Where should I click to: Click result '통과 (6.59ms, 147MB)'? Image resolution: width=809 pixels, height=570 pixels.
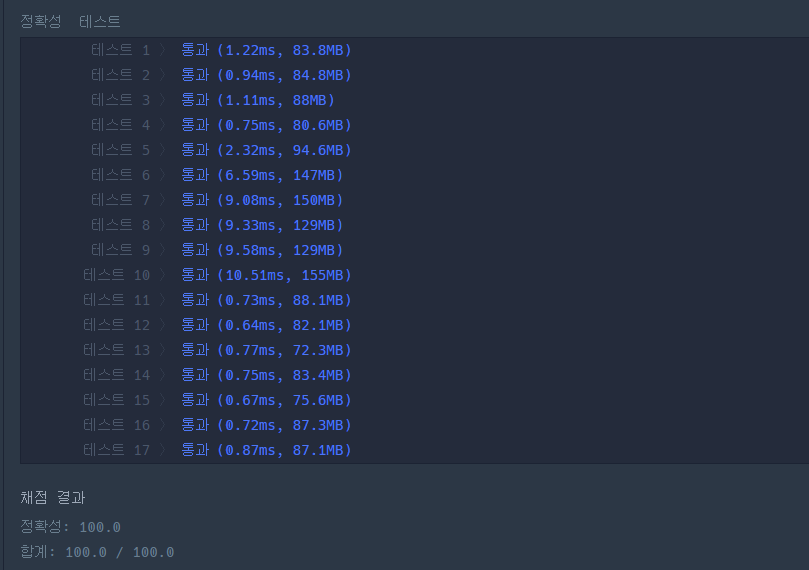click(x=262, y=175)
